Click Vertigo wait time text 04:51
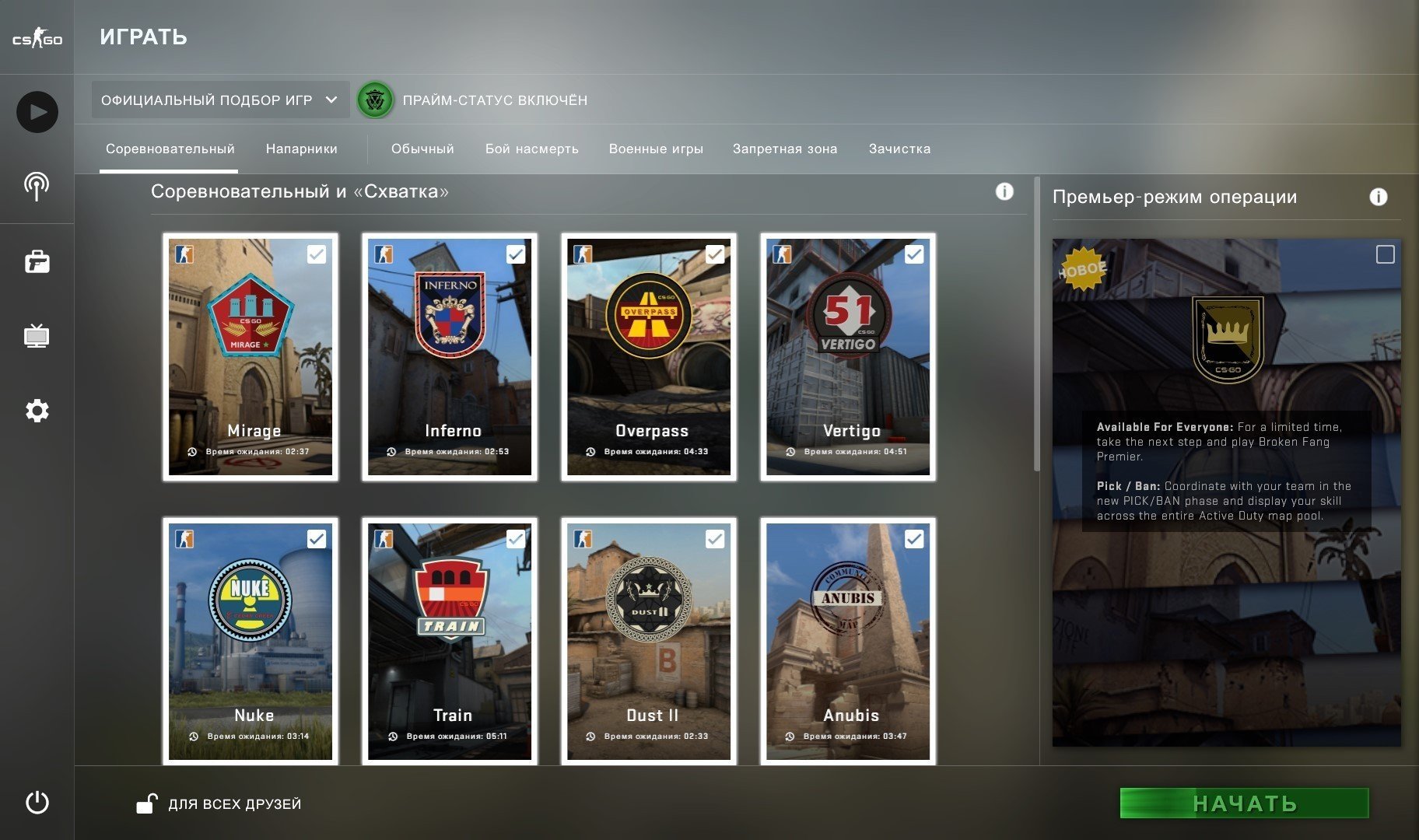Screen dimensions: 1419x840 [x=856, y=452]
